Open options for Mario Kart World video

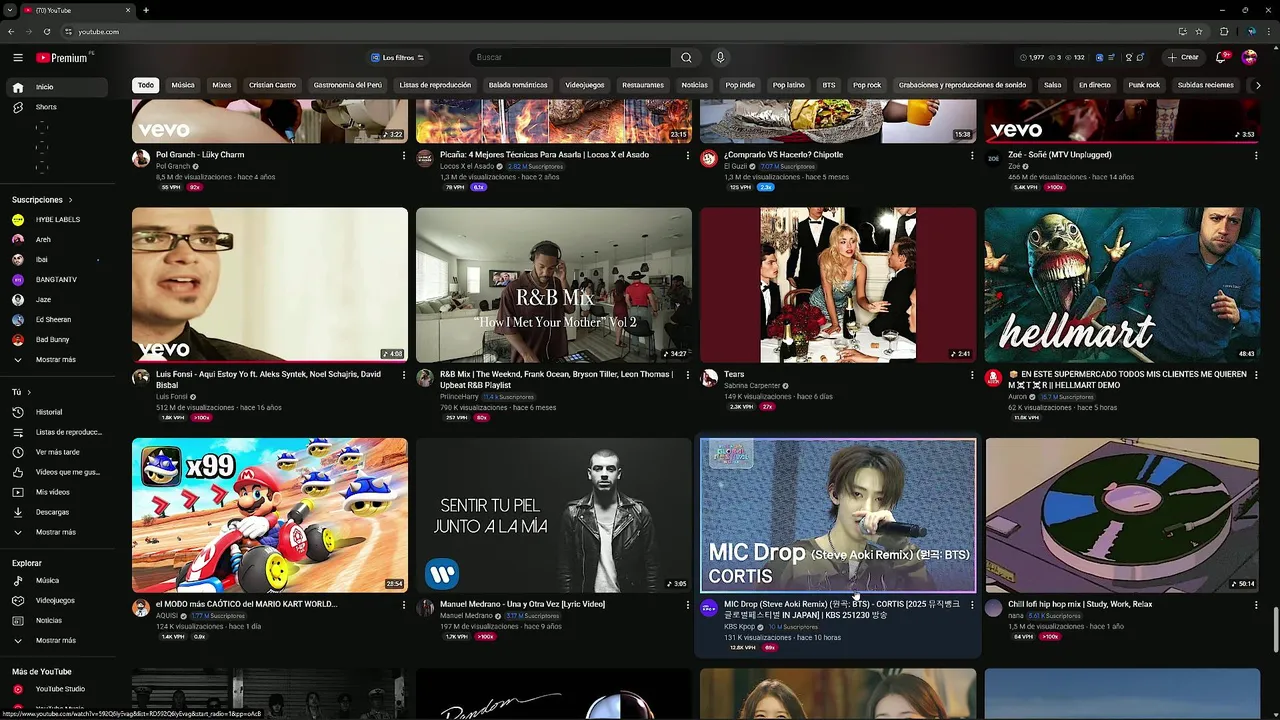click(404, 605)
